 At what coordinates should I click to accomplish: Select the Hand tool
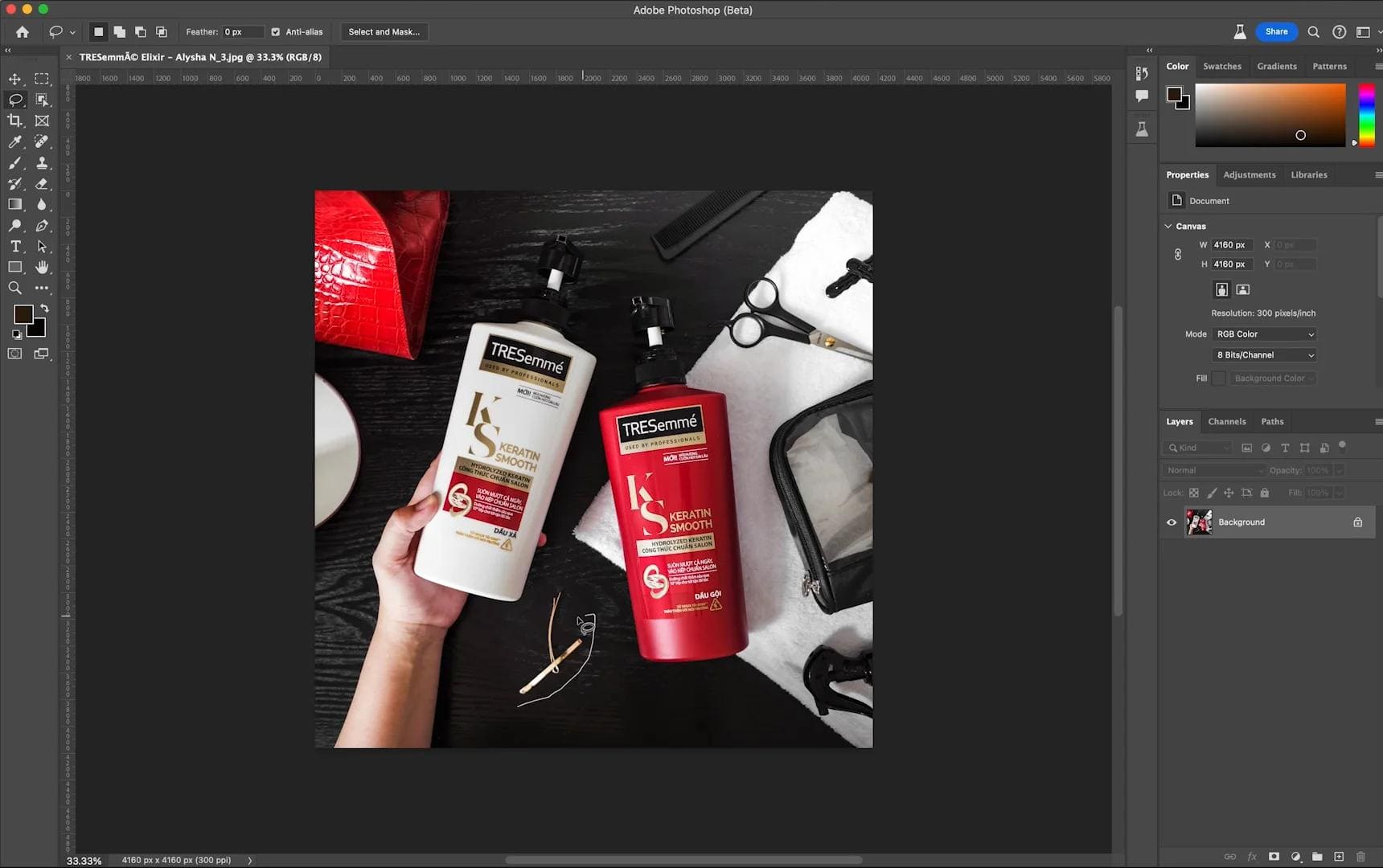42,267
